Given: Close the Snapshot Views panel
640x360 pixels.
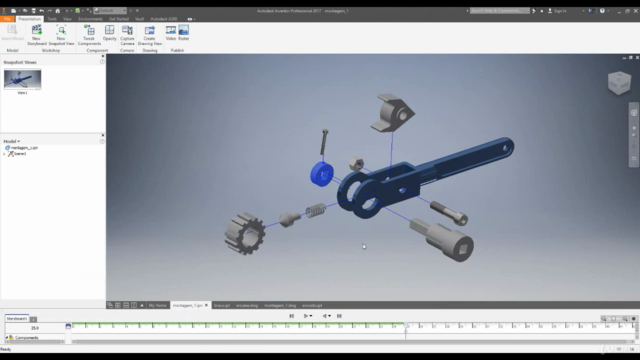Looking at the screenshot, I should pos(102,56).
